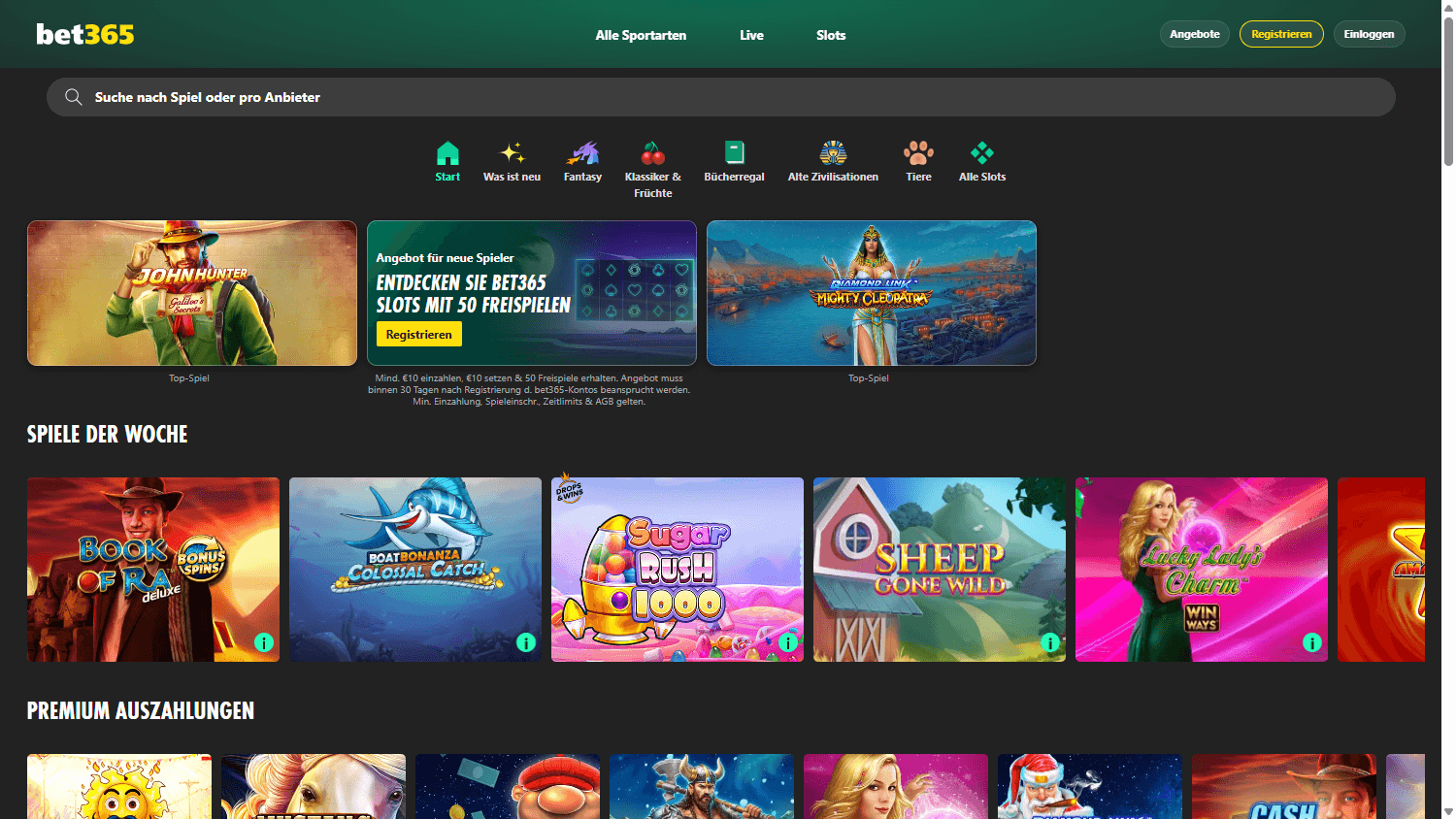Viewport: 1456px width, 819px height.
Task: Focus the Suche nach Spiel search field
Action: pyautogui.click(x=721, y=97)
